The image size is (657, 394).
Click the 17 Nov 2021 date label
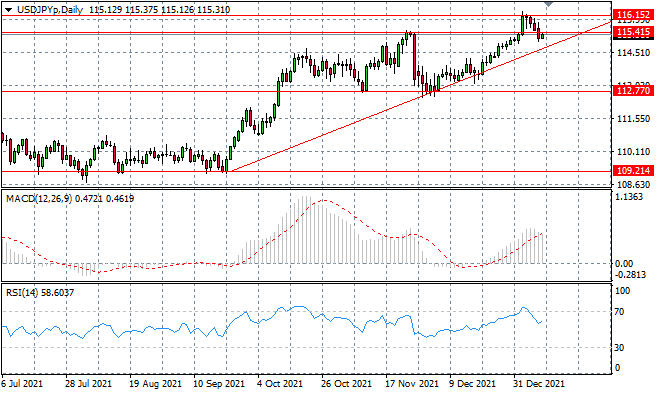(412, 384)
